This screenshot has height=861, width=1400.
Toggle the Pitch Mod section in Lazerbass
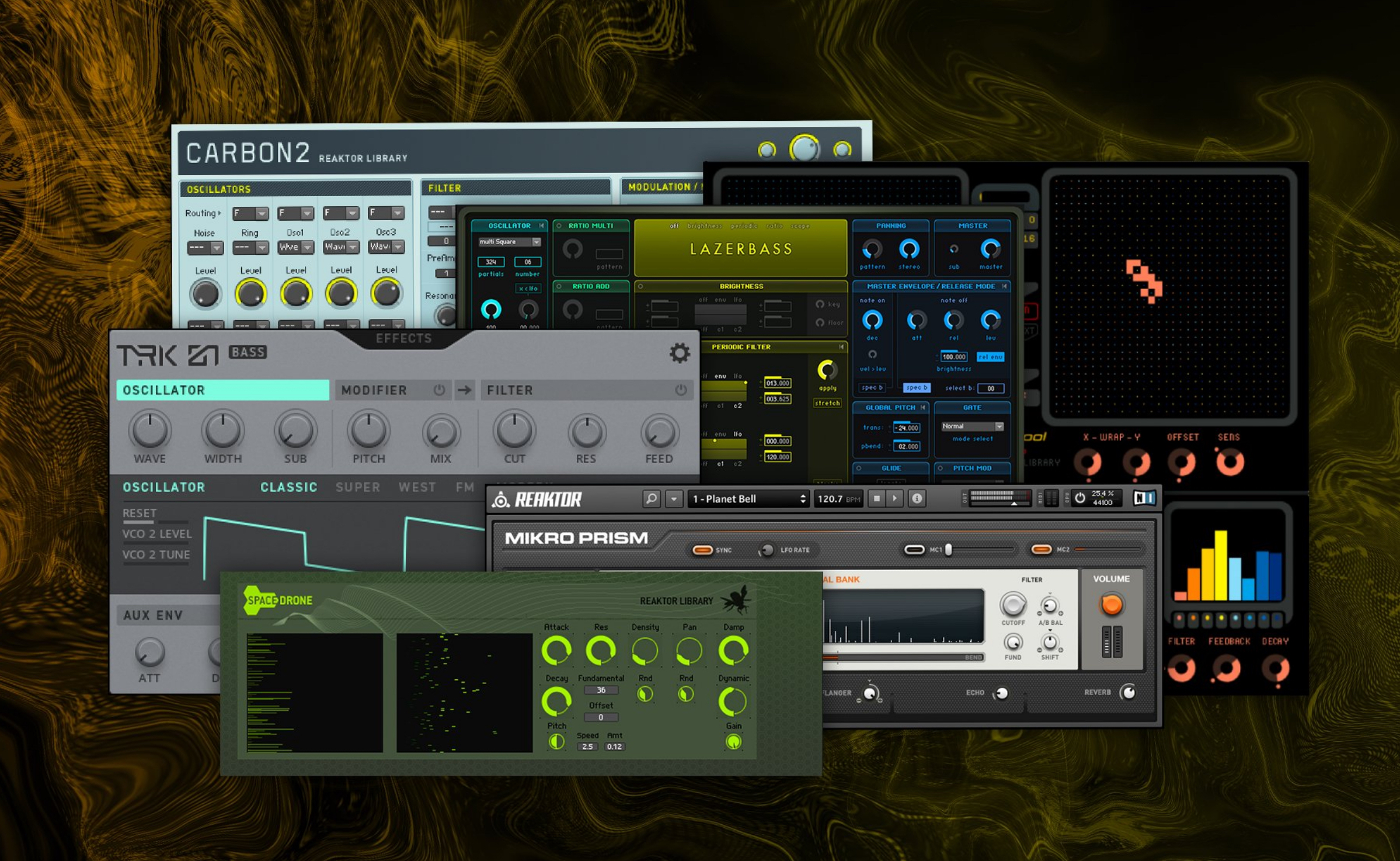point(940,468)
